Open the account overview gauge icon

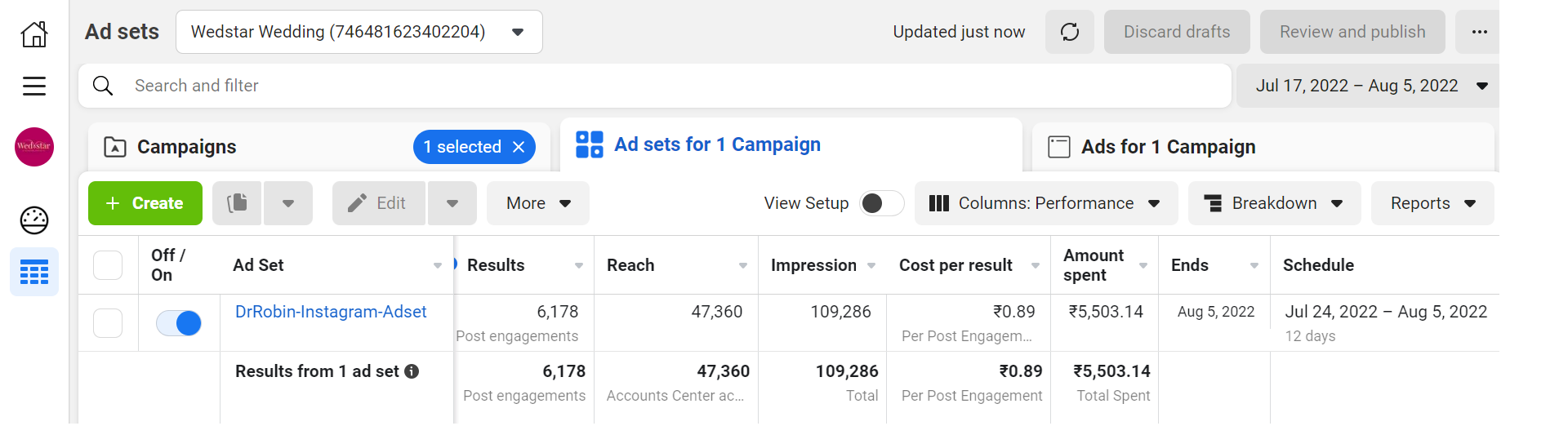tap(34, 220)
